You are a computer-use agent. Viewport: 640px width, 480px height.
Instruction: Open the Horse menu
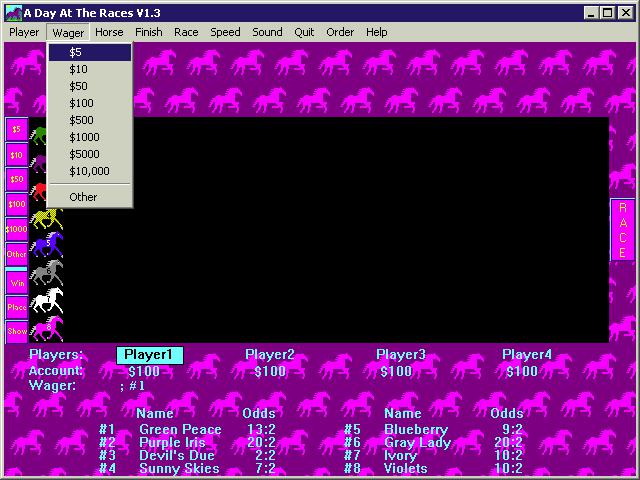coord(109,32)
